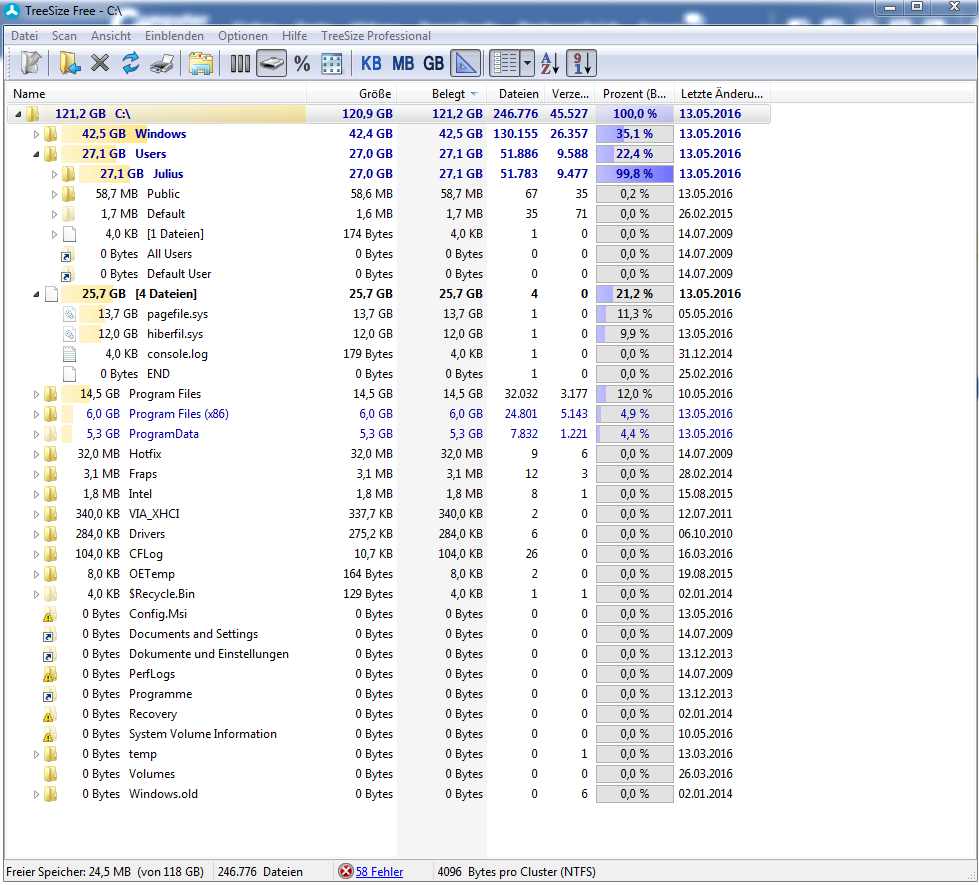
Task: Expand the Windows folder node
Action: coord(36,134)
